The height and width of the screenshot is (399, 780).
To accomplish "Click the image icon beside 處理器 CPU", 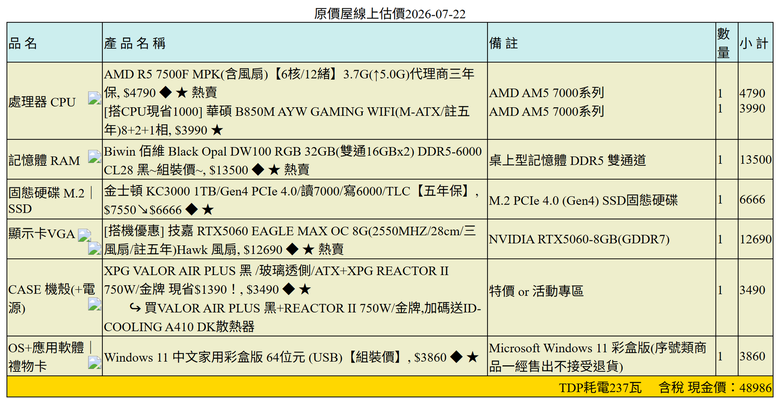I will [x=95, y=98].
